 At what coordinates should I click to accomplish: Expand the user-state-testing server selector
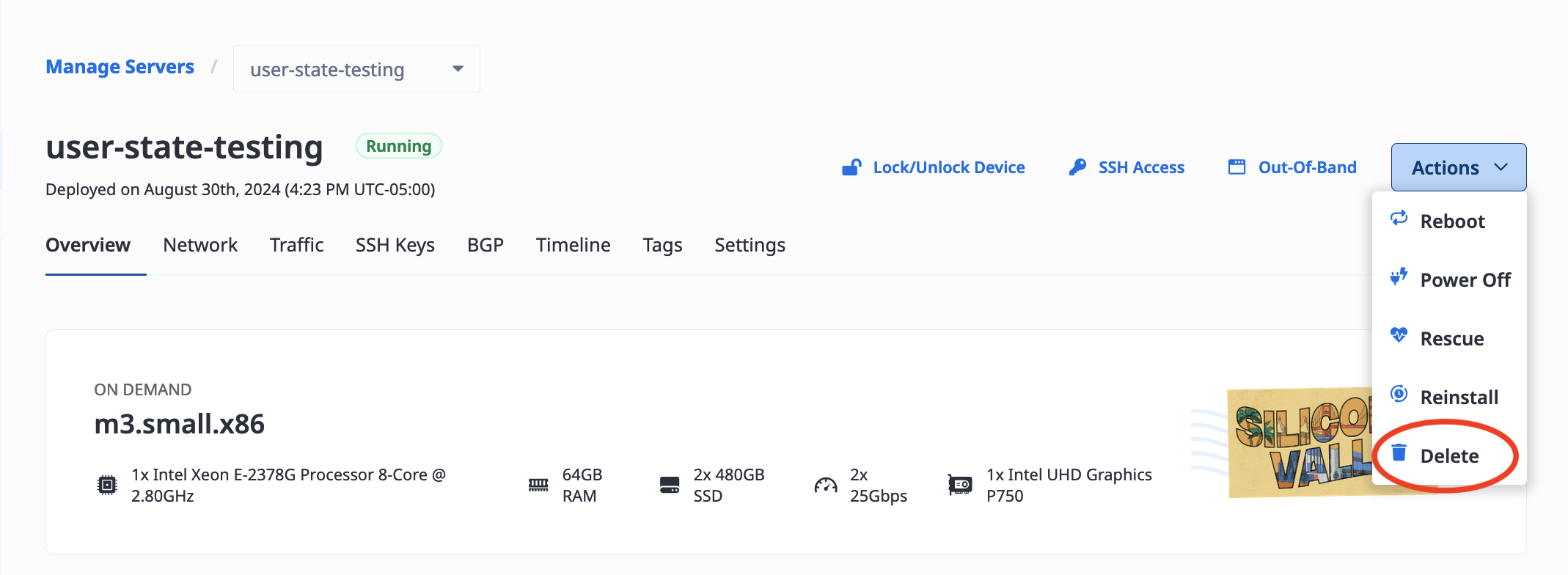356,69
